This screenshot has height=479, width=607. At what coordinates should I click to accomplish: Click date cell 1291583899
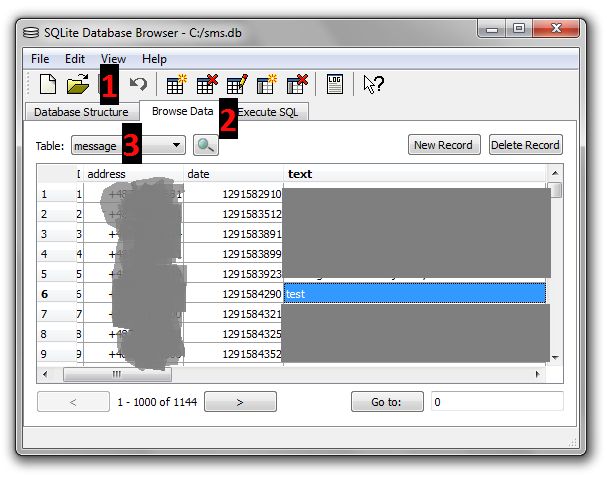point(233,254)
